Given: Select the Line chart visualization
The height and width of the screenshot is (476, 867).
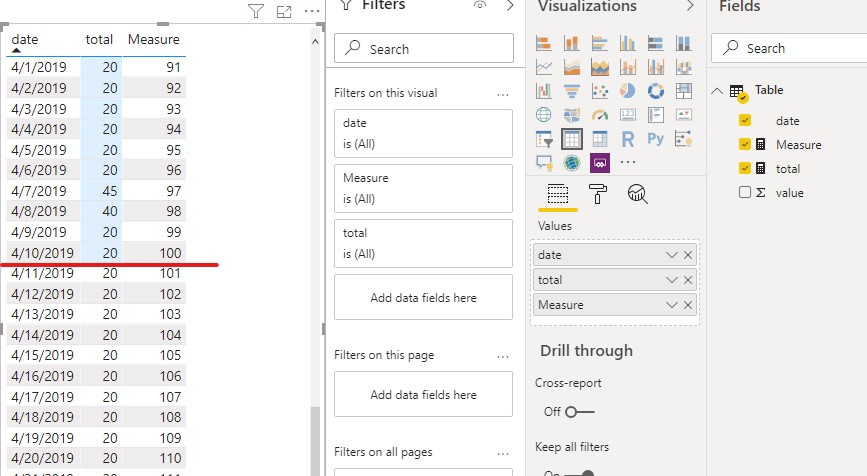Looking at the screenshot, I should tap(544, 67).
